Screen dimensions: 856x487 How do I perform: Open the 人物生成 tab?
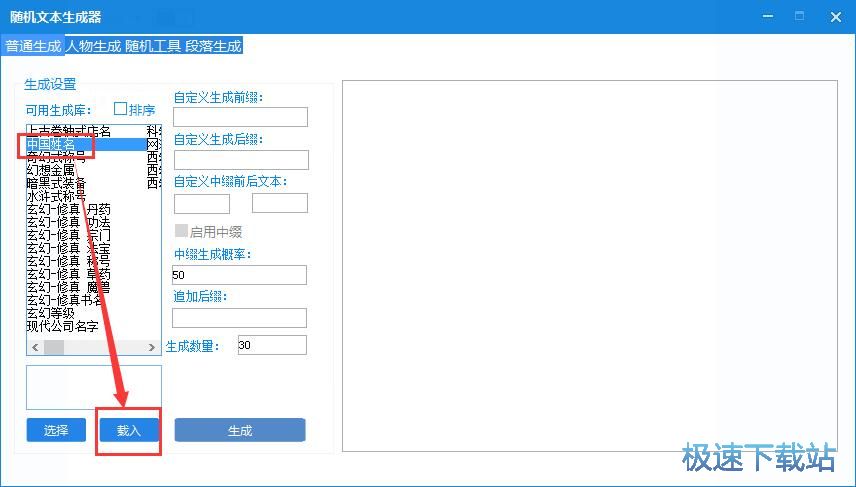pyautogui.click(x=93, y=46)
